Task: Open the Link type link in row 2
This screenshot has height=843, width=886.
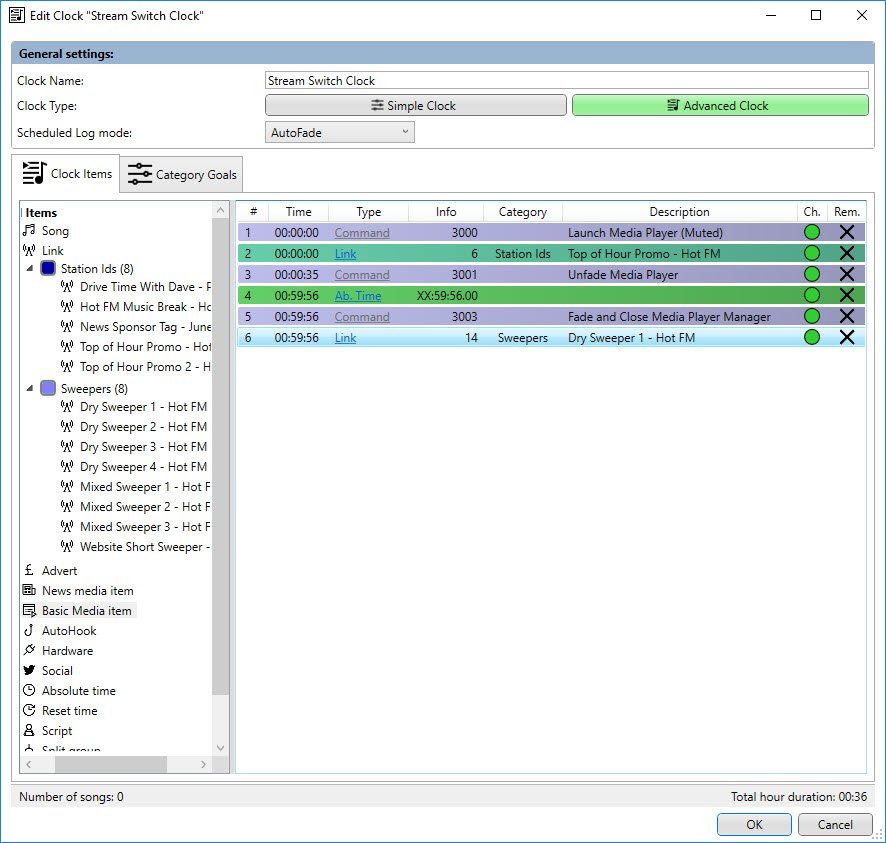Action: click(345, 254)
